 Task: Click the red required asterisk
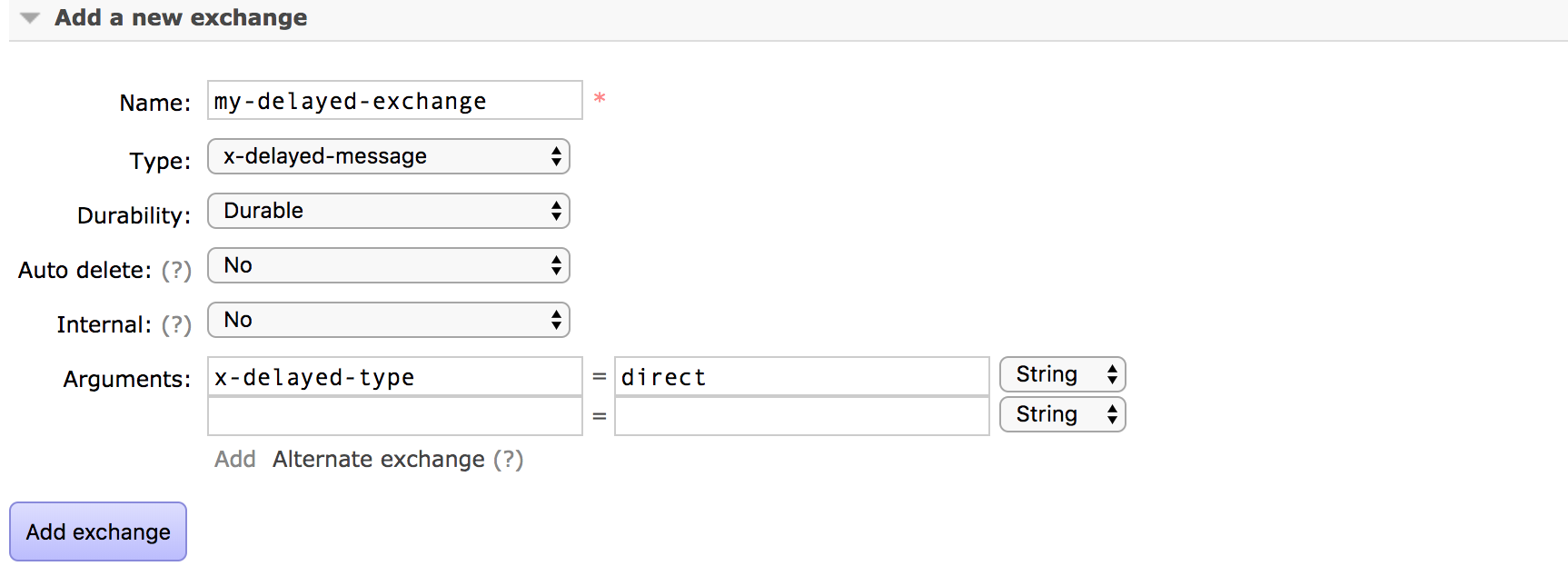(x=600, y=98)
